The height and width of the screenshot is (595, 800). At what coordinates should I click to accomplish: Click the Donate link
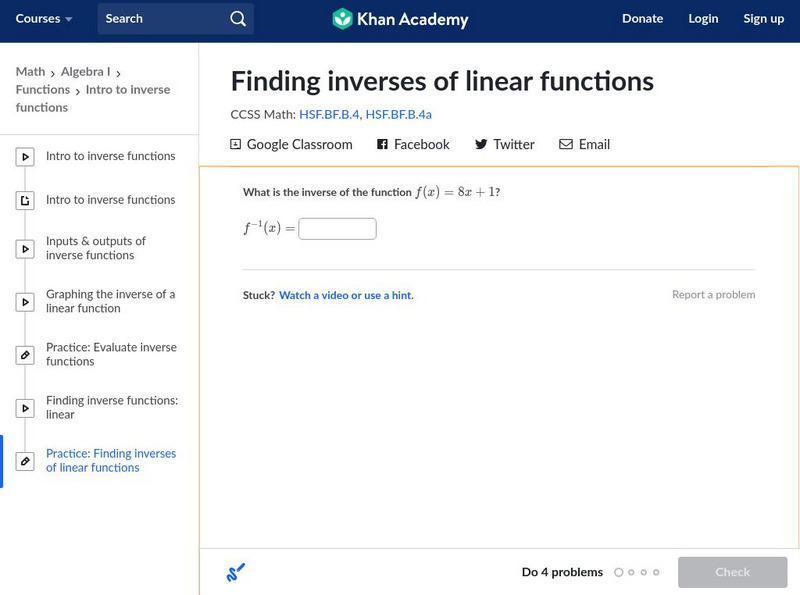pyautogui.click(x=642, y=19)
